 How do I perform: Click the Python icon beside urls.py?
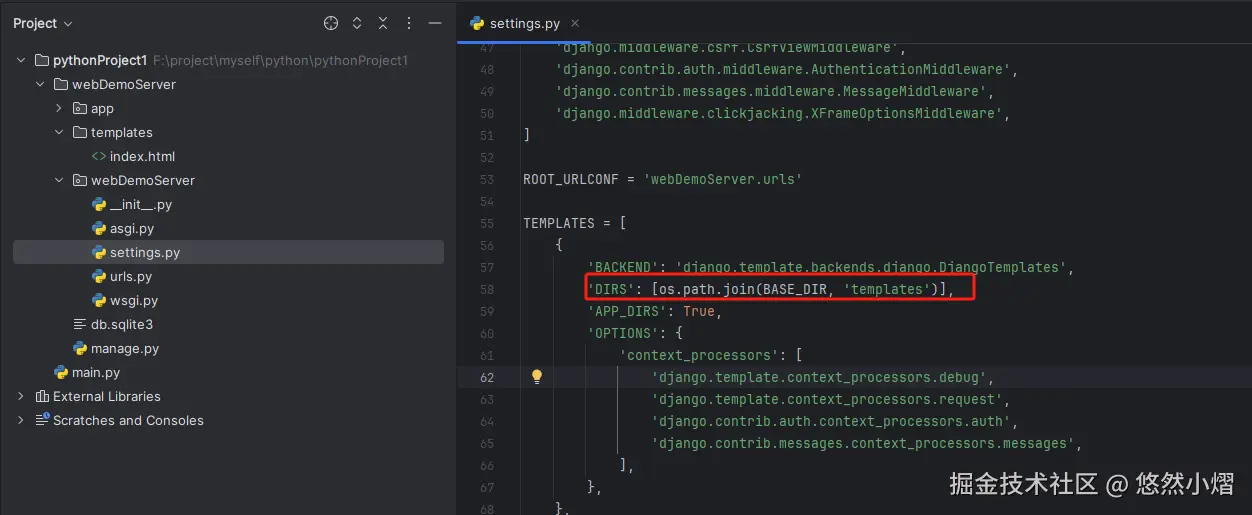click(x=99, y=276)
